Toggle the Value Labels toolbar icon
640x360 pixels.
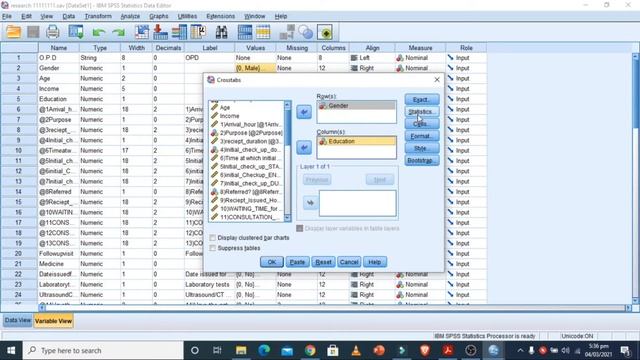coord(325,32)
